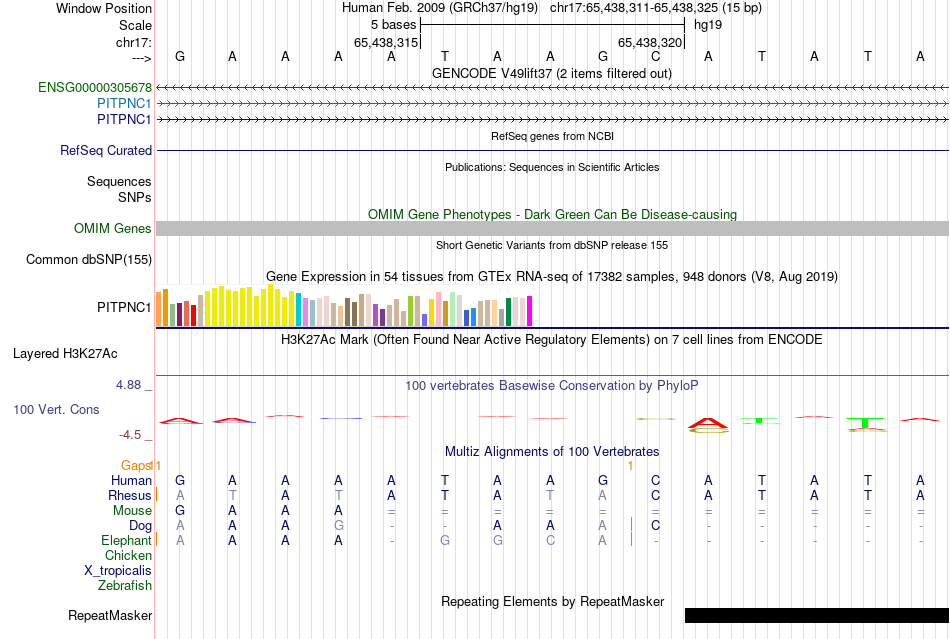Click the C base in the Elephant alignment row

pyautogui.click(x=550, y=540)
